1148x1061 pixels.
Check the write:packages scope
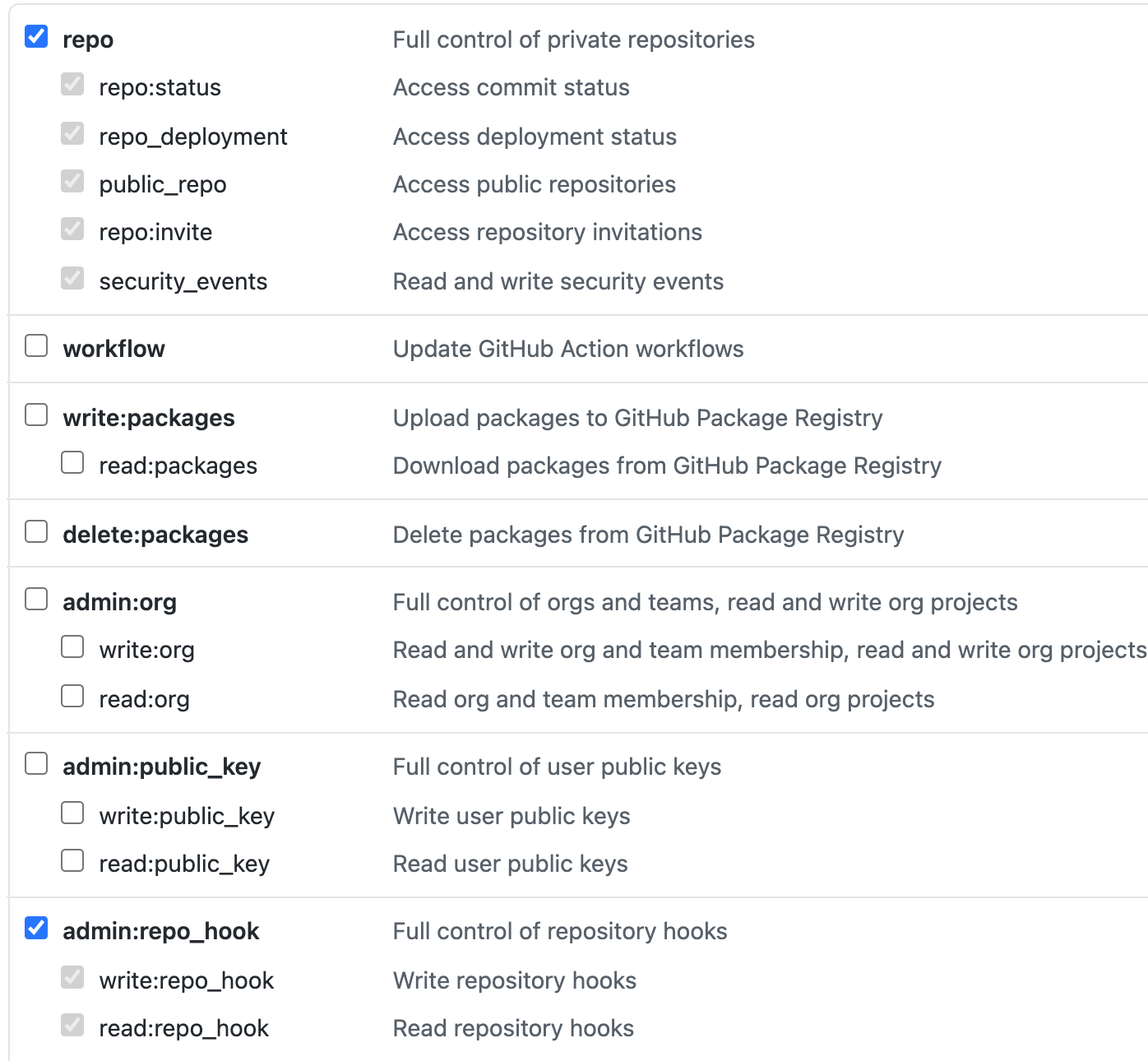click(36, 415)
